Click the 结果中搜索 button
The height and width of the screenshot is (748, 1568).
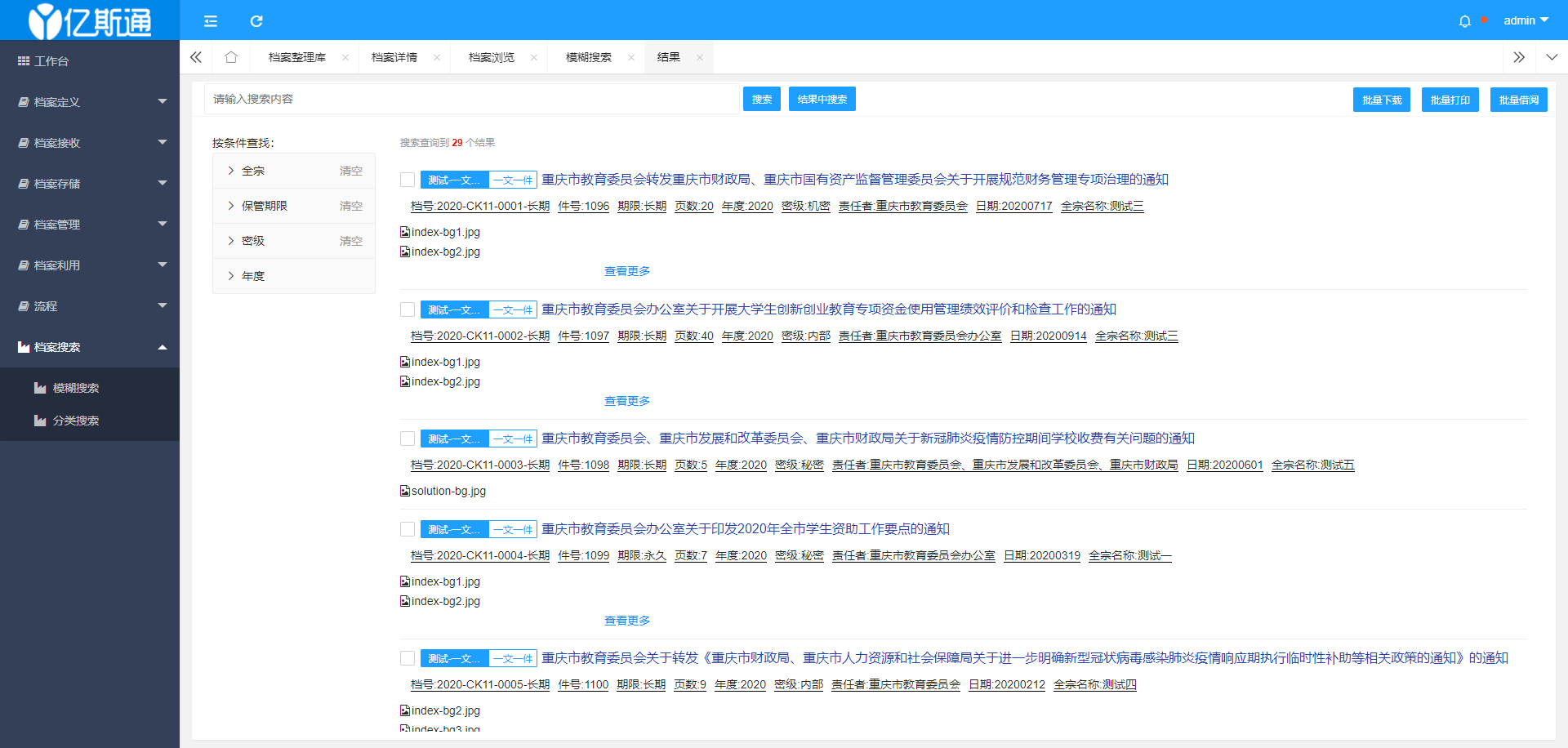[822, 99]
